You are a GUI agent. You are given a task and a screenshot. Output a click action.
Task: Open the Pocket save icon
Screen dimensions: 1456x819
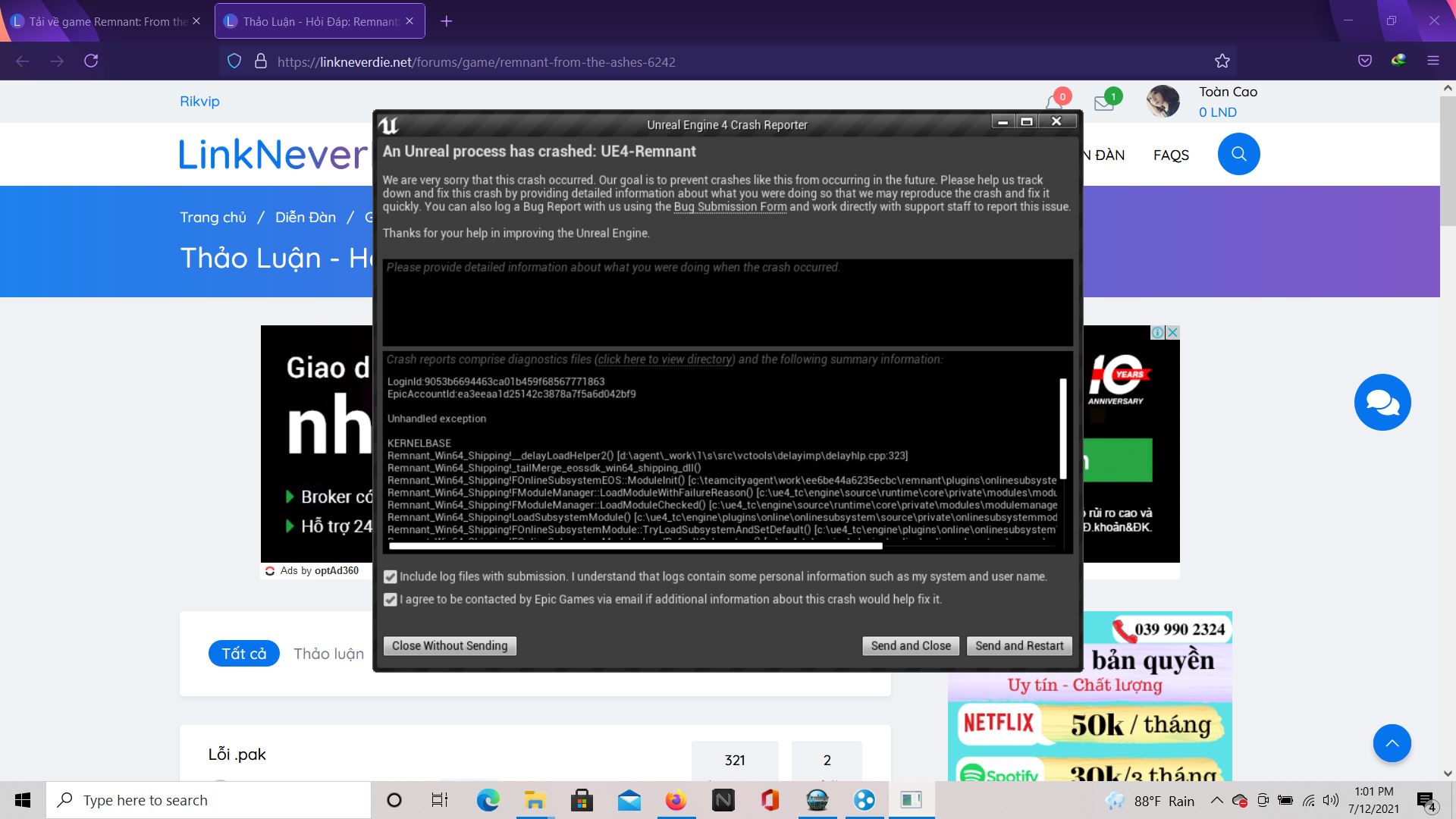click(x=1364, y=61)
